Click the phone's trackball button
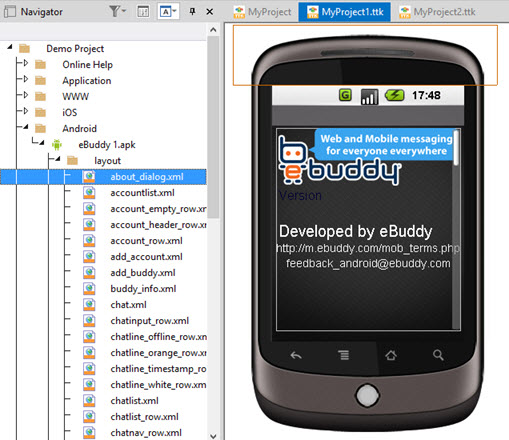 (x=367, y=395)
